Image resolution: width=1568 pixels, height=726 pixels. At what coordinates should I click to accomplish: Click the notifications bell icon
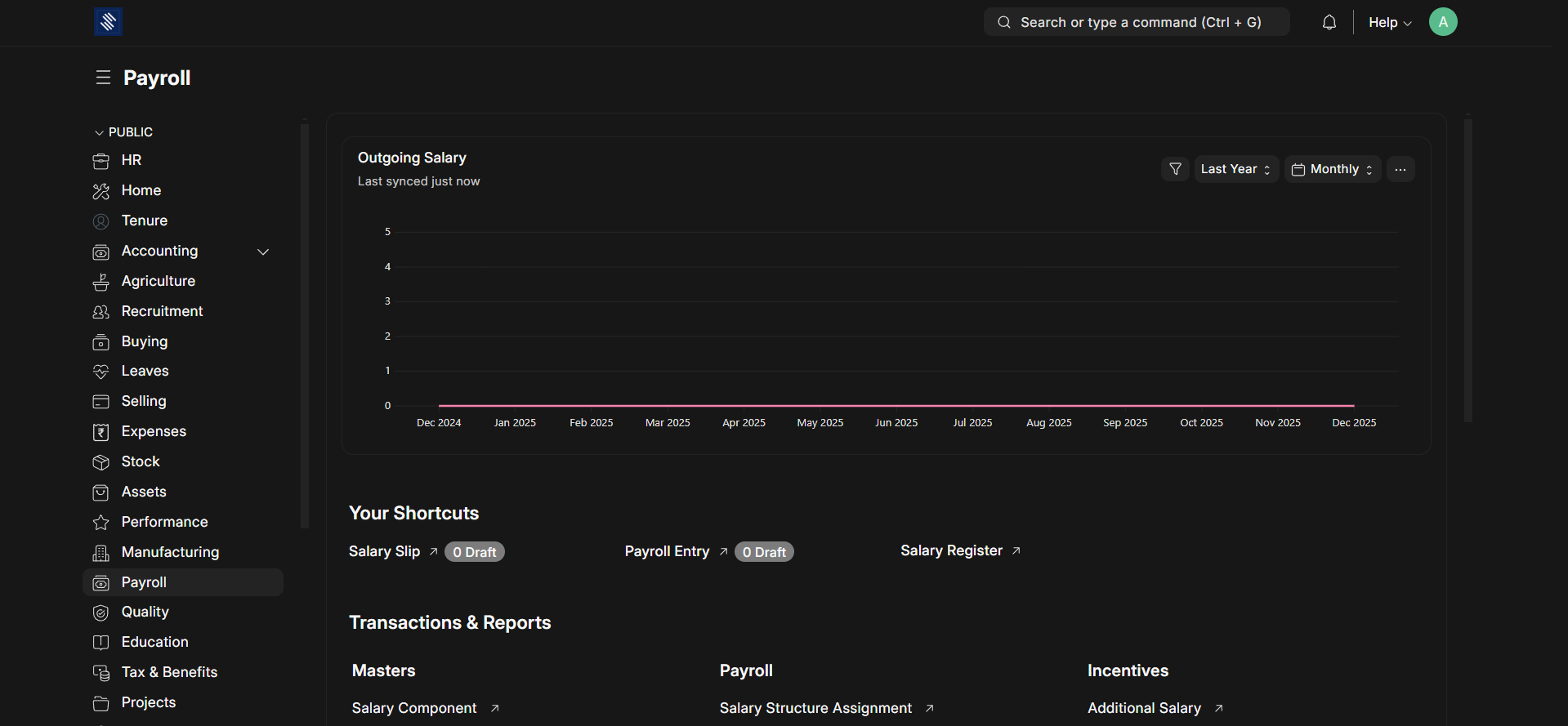tap(1329, 23)
